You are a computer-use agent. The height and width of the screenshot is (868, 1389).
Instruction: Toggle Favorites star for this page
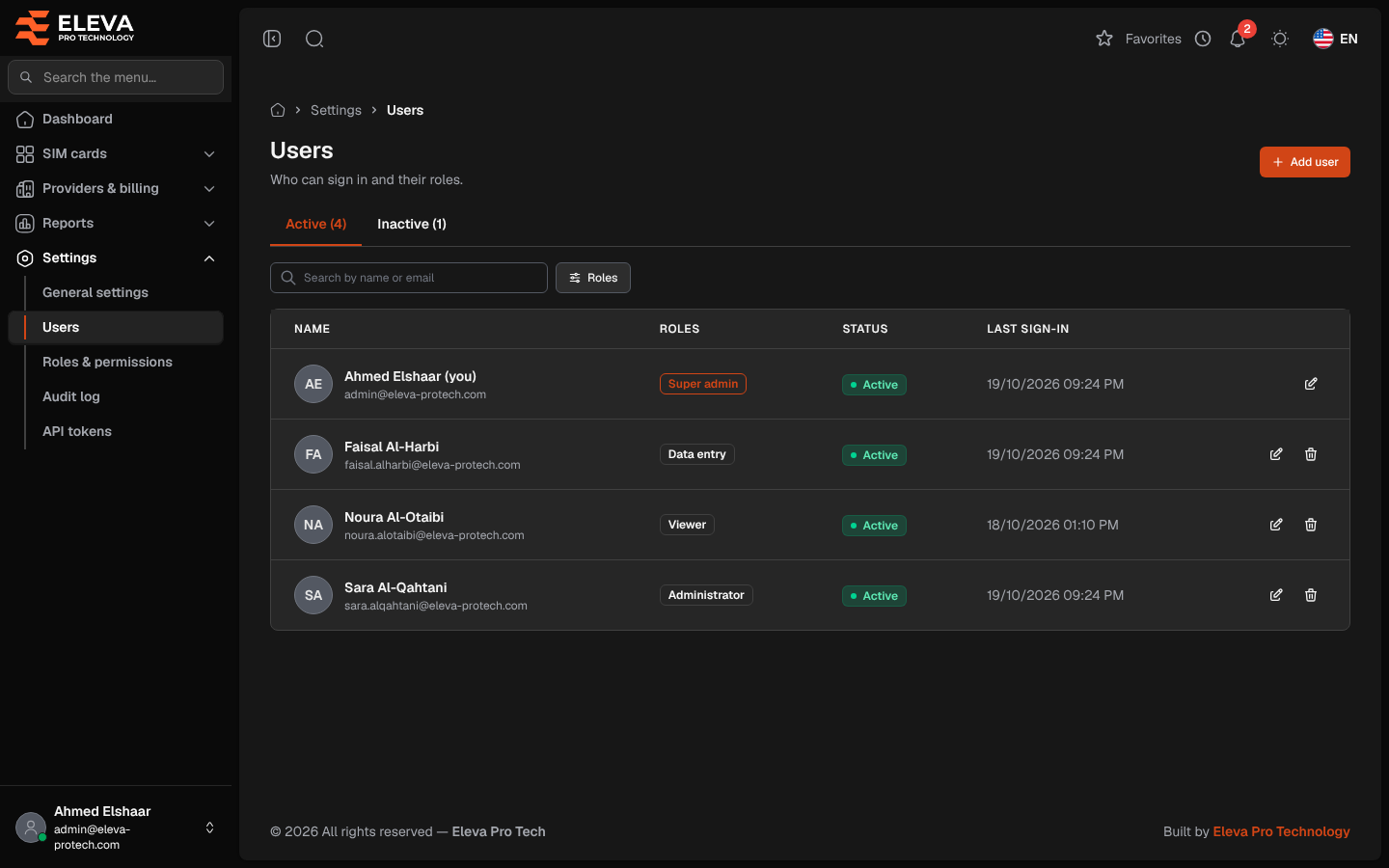(1138, 39)
